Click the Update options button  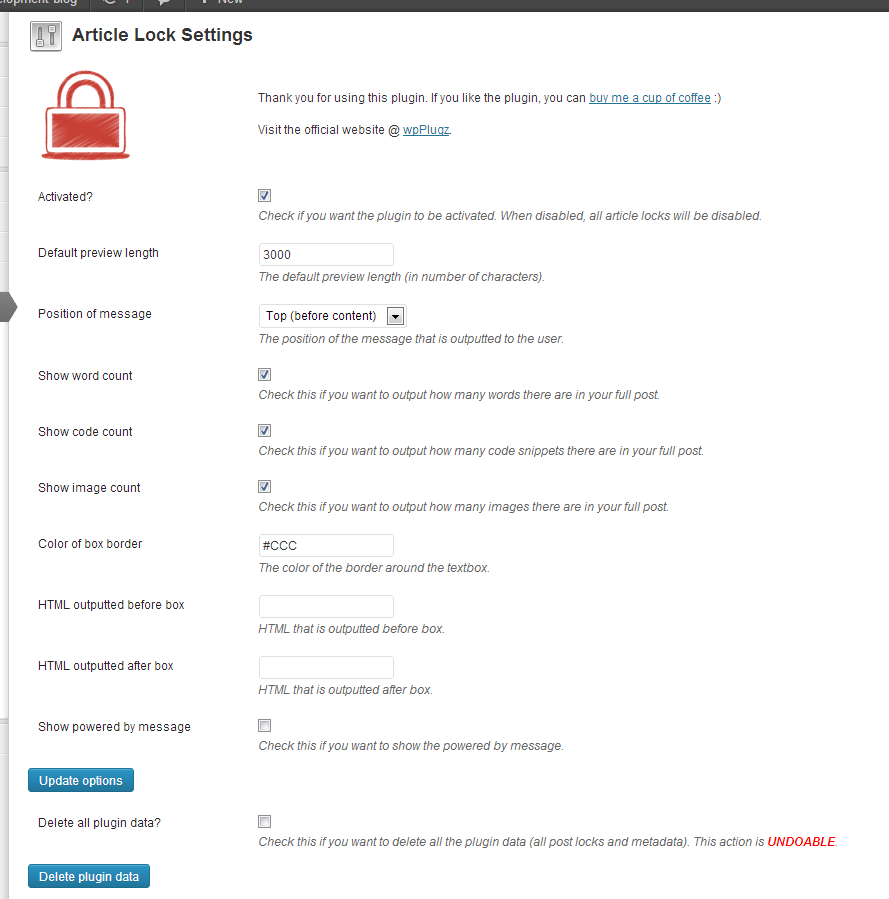pos(80,780)
